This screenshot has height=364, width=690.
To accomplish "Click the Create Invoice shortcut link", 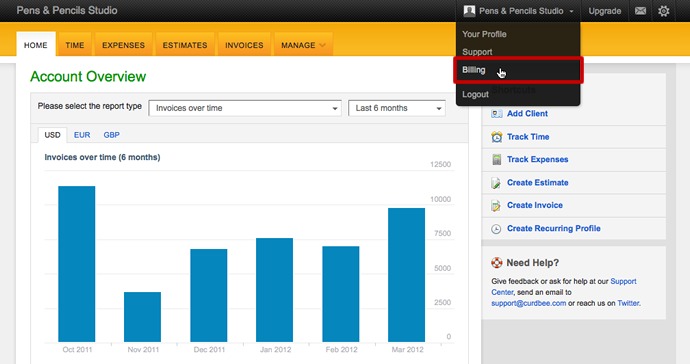I will (x=535, y=205).
